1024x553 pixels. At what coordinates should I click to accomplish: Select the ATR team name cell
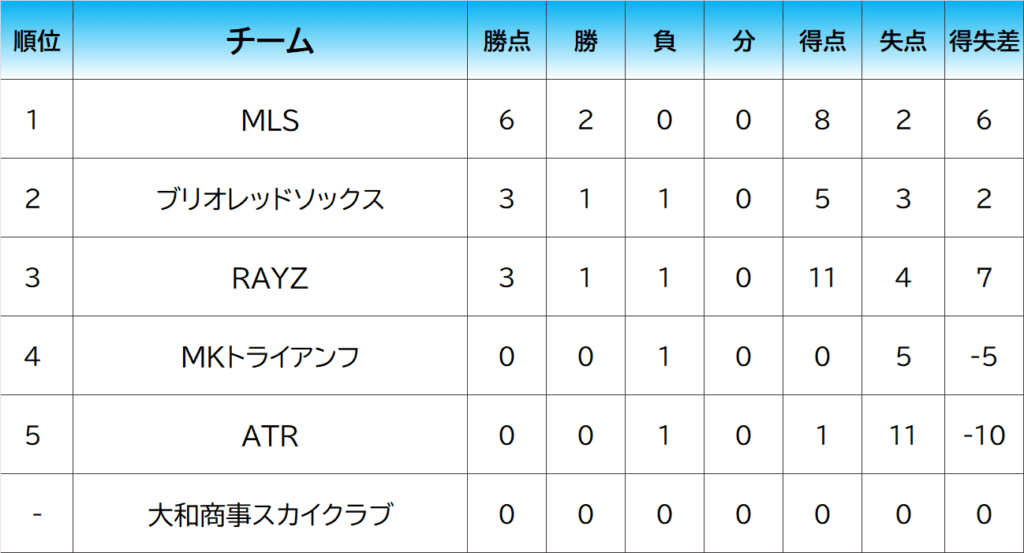click(x=270, y=436)
